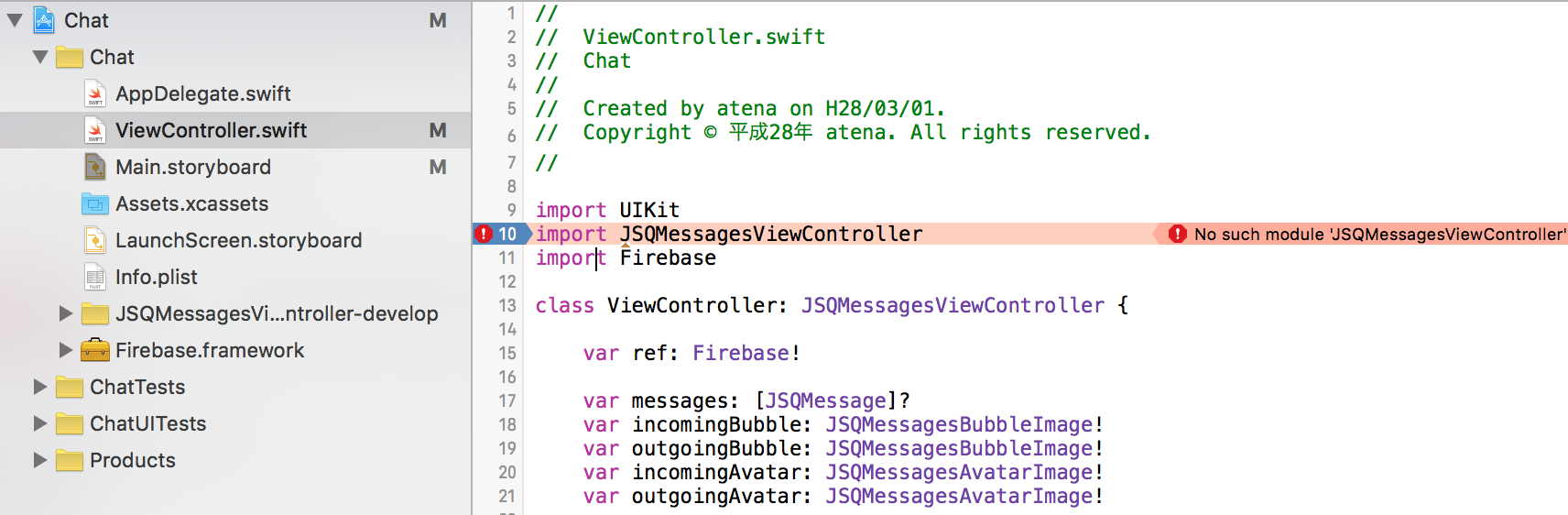
Task: Click the red error icon in line 10 gutter
Action: coord(484,234)
